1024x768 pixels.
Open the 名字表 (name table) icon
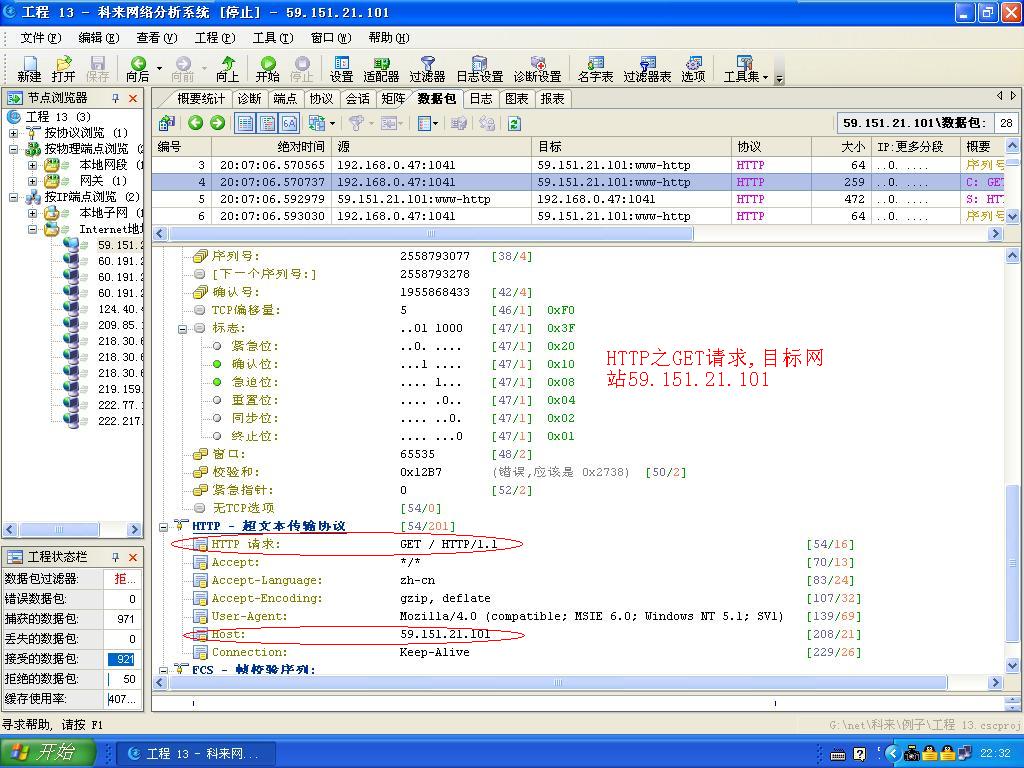click(x=598, y=68)
